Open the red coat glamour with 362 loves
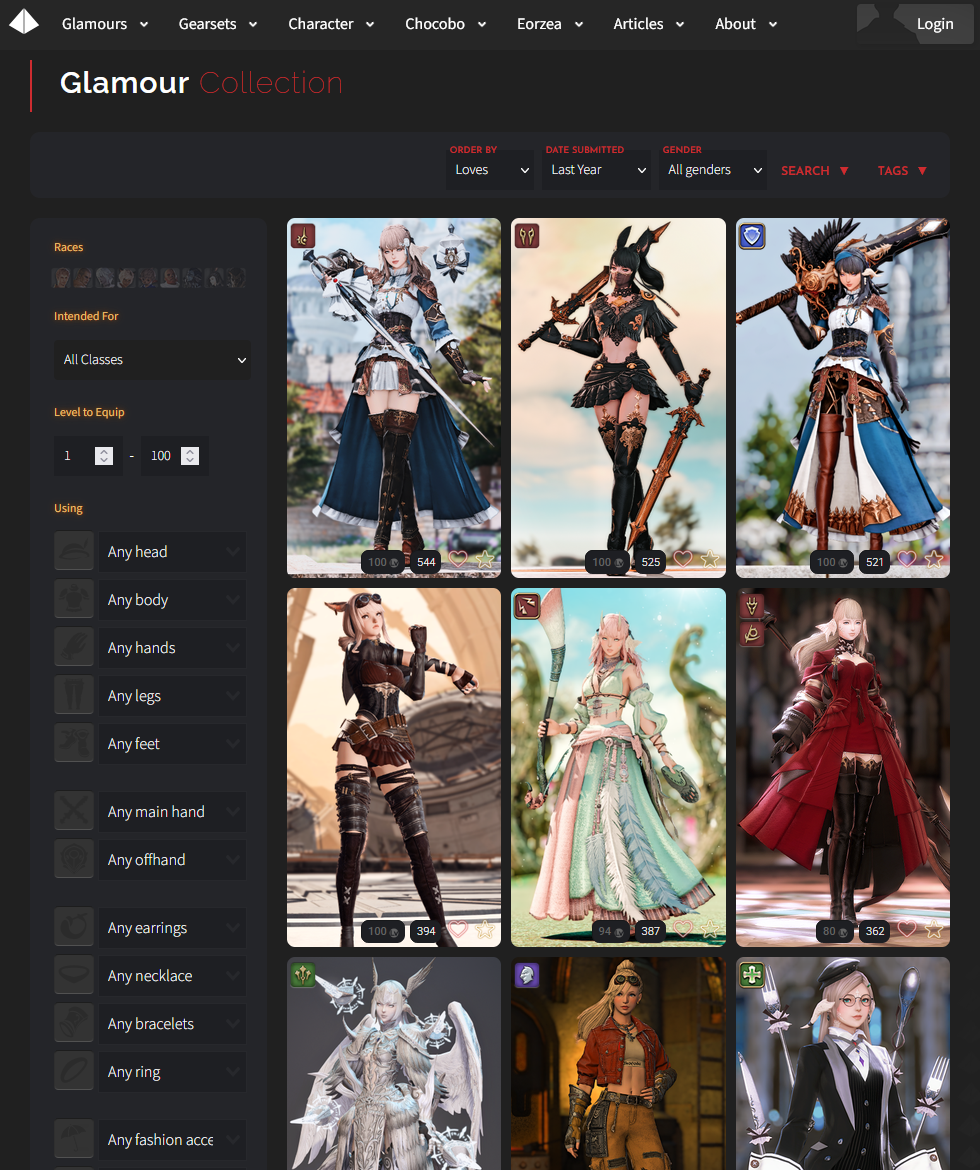The height and width of the screenshot is (1170, 980). coord(843,767)
